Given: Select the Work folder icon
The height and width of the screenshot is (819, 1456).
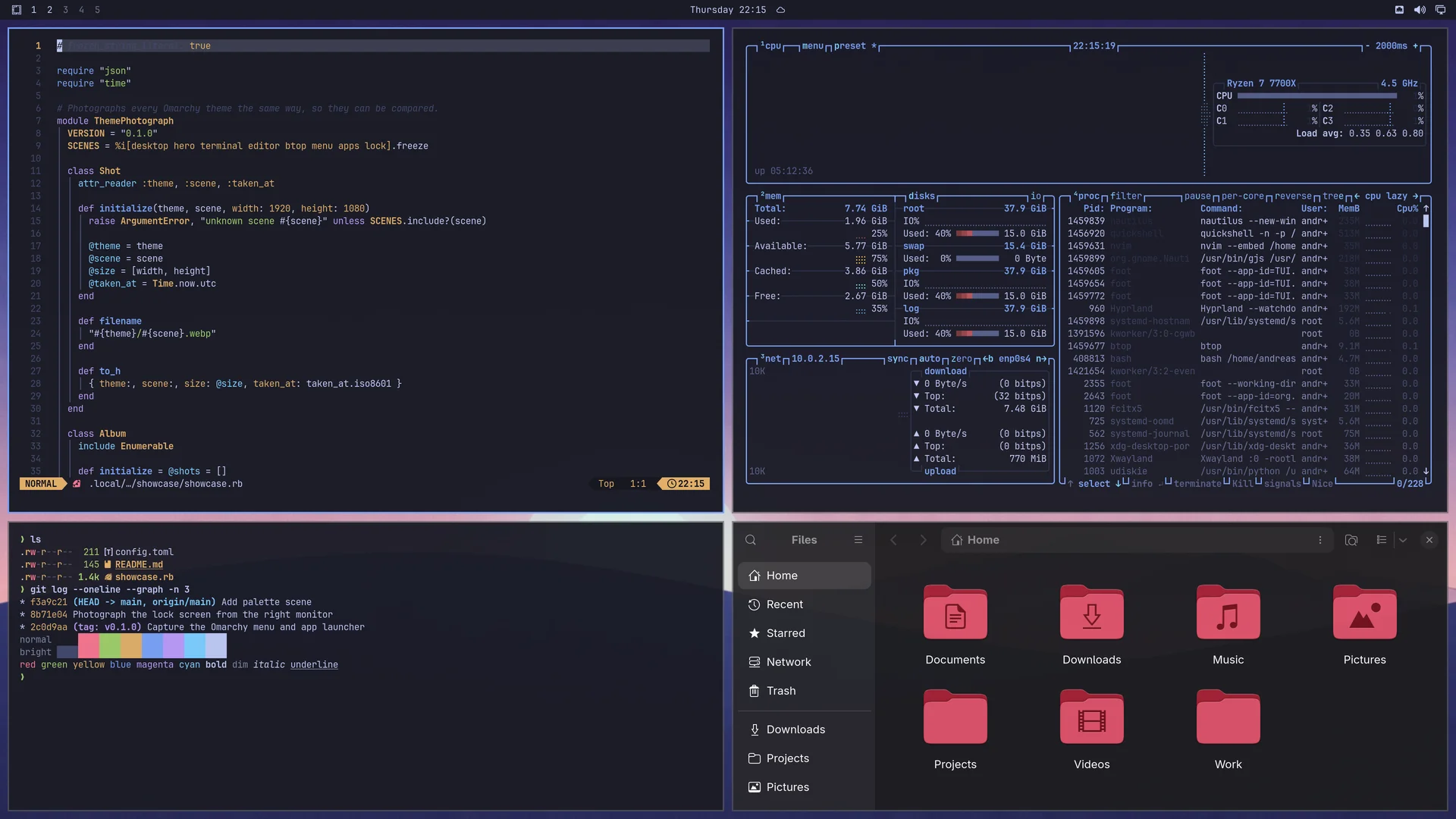Looking at the screenshot, I should pos(1228,717).
